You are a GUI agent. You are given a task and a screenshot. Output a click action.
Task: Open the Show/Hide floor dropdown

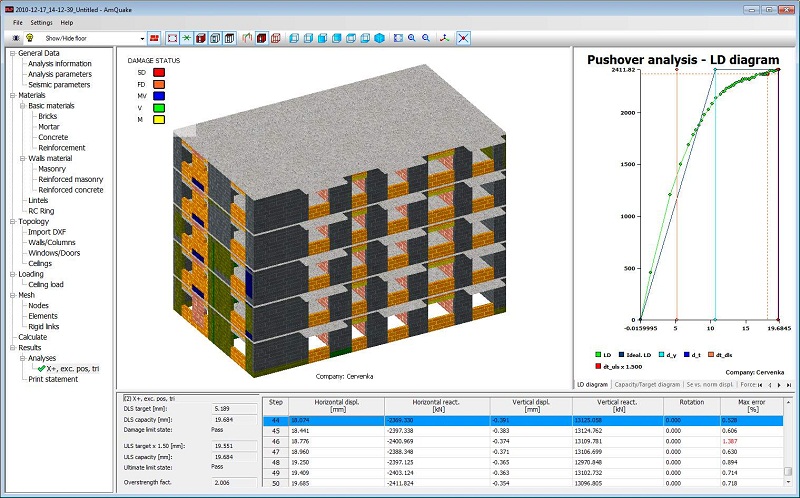(x=142, y=38)
